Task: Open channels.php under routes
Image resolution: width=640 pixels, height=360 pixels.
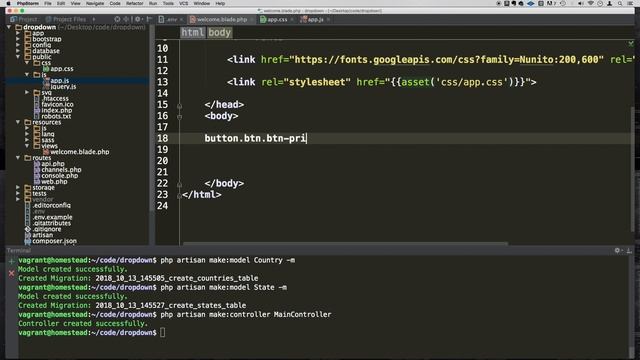Action: tap(58, 170)
